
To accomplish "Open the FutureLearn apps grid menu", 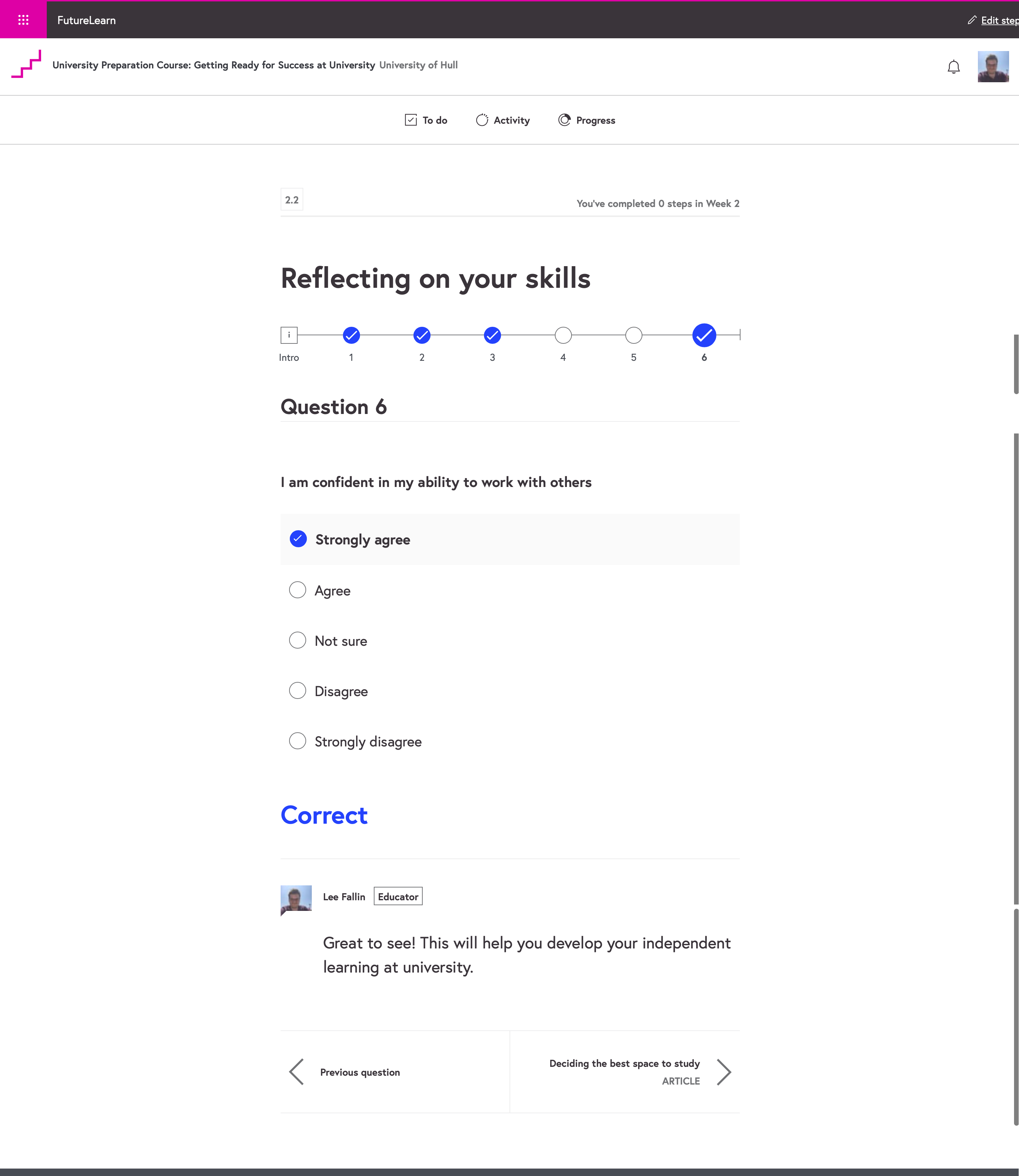I will pyautogui.click(x=23, y=21).
